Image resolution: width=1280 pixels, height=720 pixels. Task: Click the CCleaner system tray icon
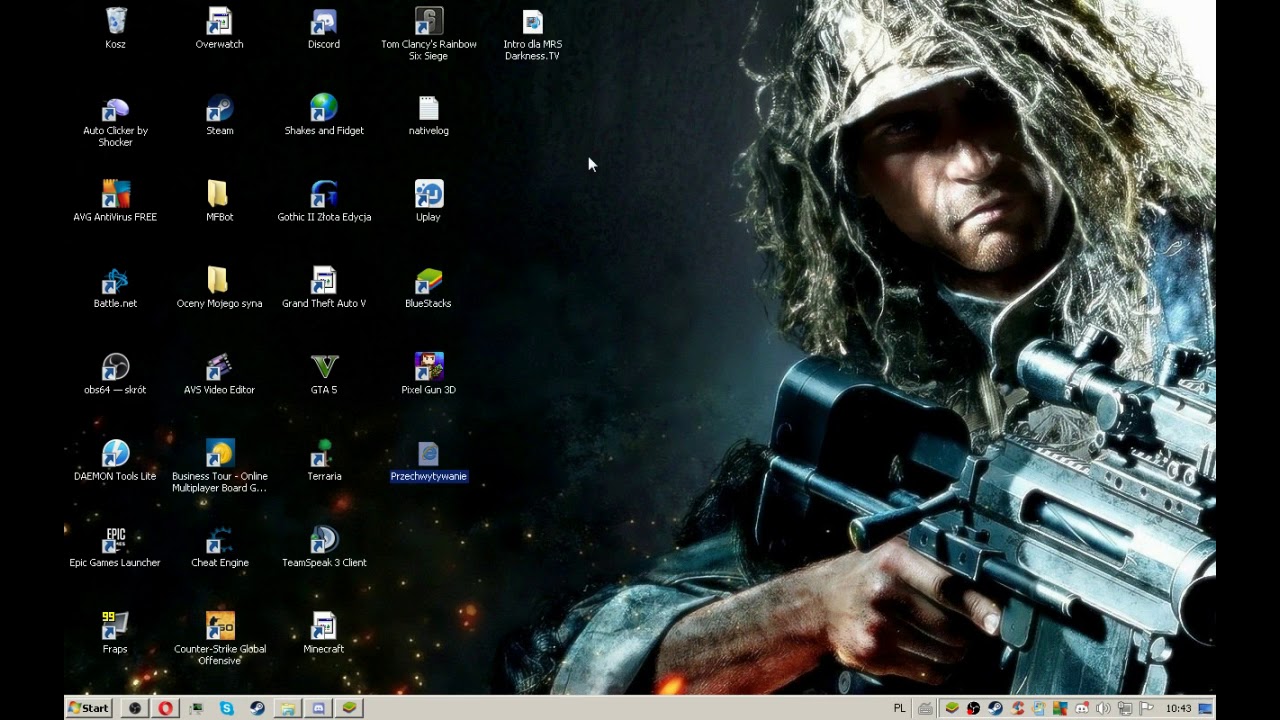coord(1017,708)
